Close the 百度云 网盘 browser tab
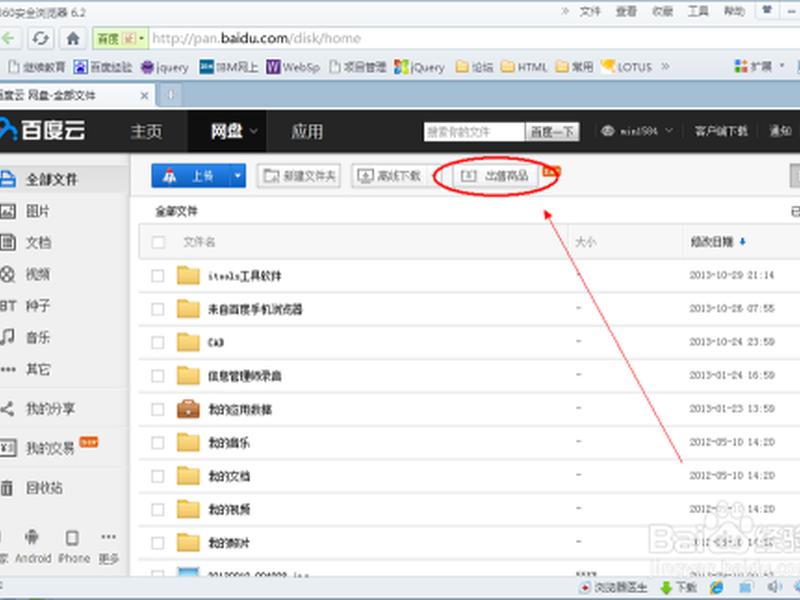 (x=144, y=95)
